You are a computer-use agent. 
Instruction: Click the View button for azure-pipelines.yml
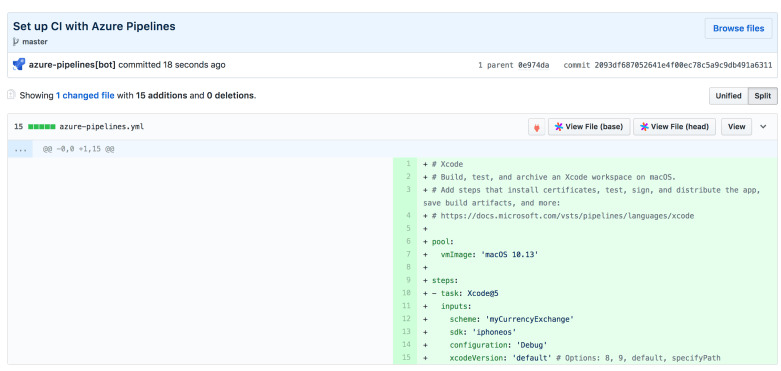(x=736, y=127)
